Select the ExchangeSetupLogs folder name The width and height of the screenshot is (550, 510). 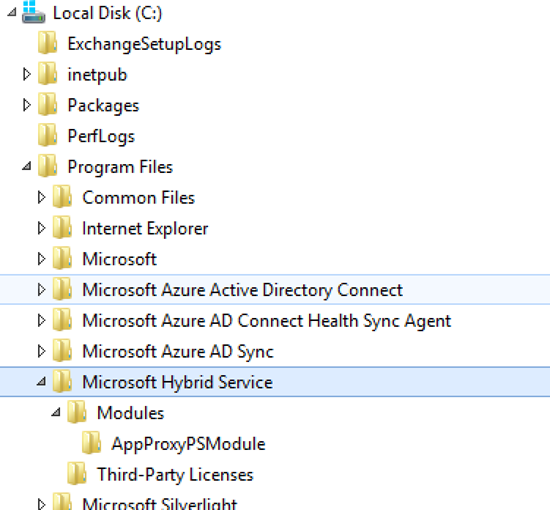[x=144, y=45]
